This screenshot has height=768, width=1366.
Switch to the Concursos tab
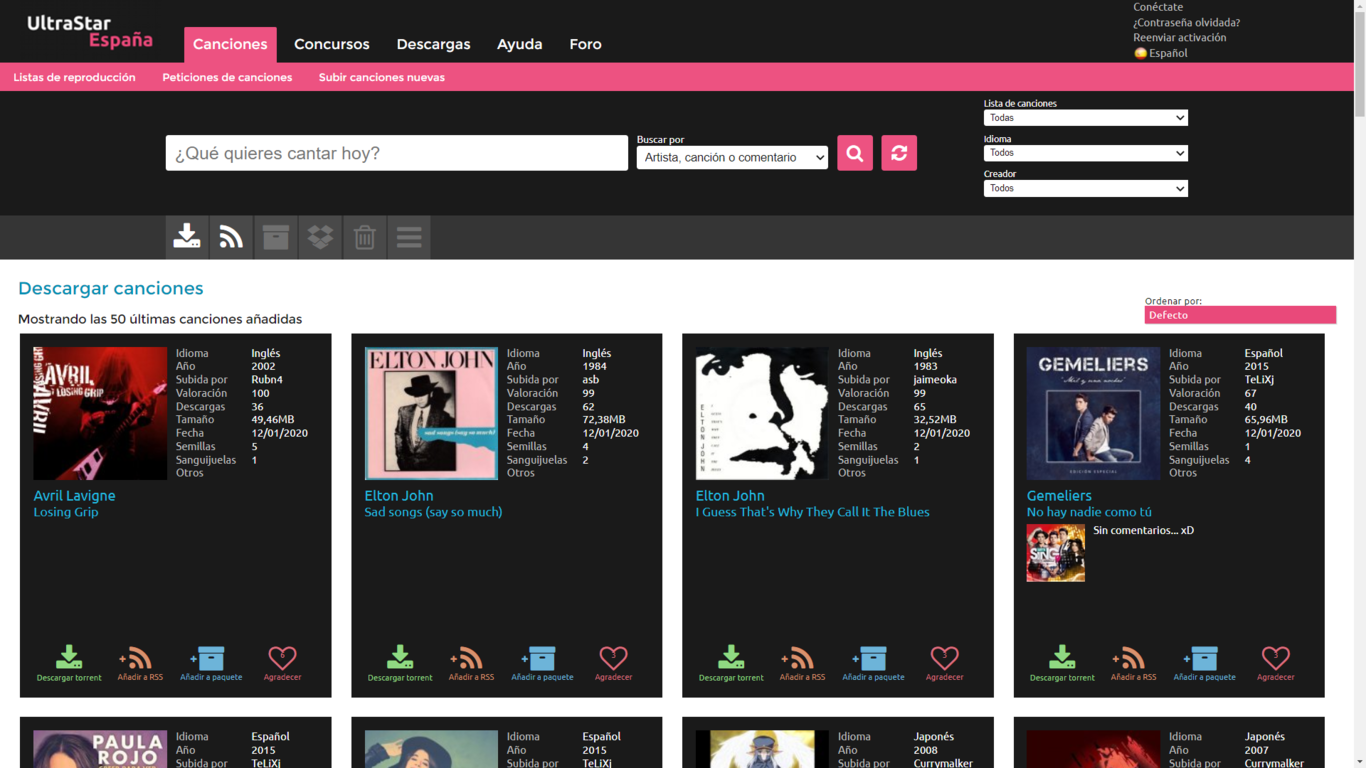(x=331, y=44)
